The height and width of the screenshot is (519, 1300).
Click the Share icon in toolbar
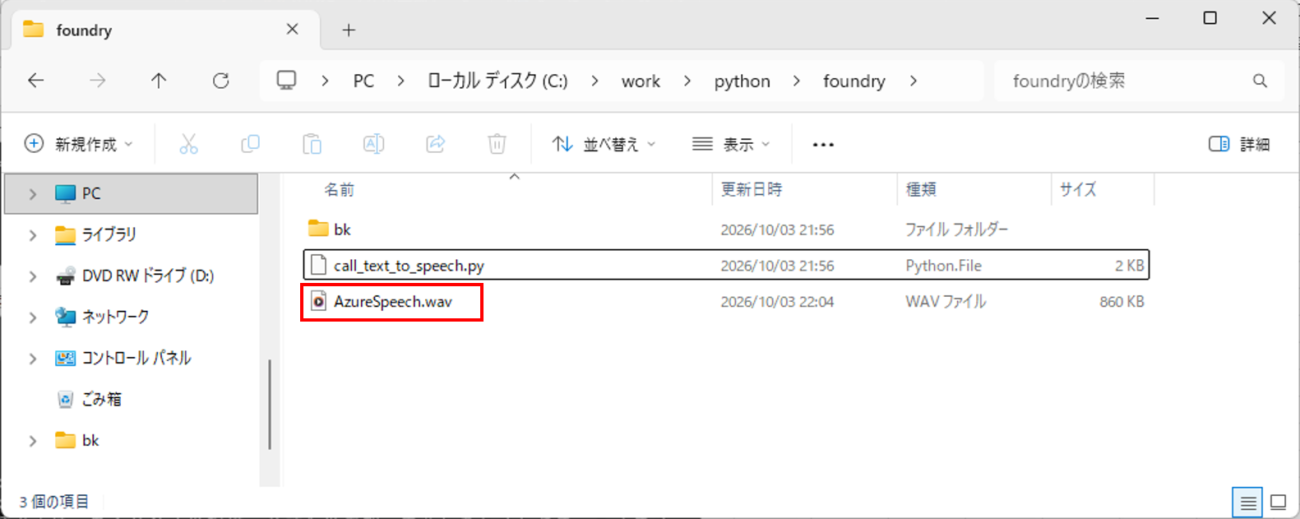[x=435, y=144]
